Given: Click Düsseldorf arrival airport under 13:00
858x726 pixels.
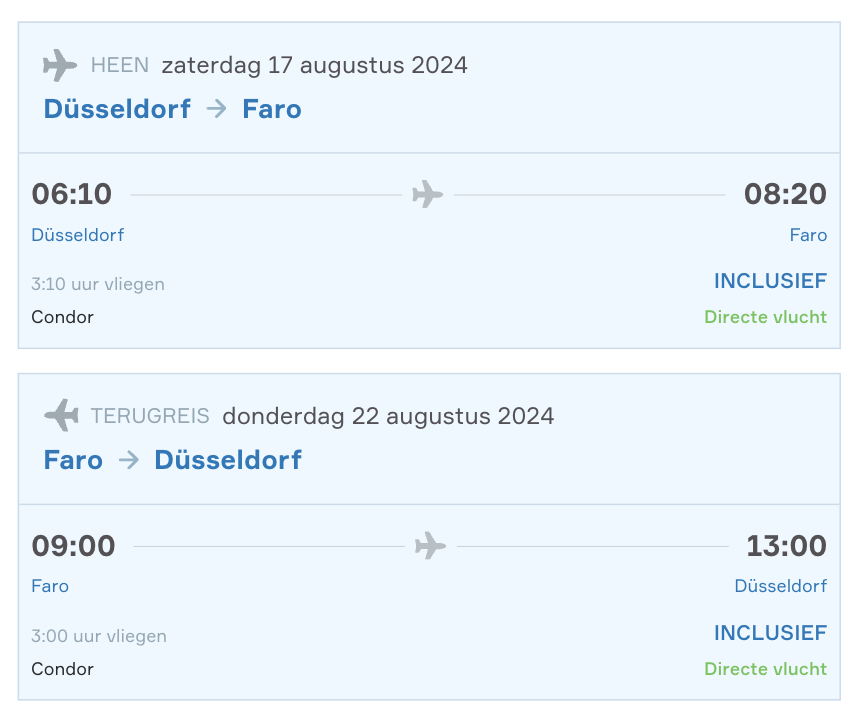Looking at the screenshot, I should tap(781, 586).
